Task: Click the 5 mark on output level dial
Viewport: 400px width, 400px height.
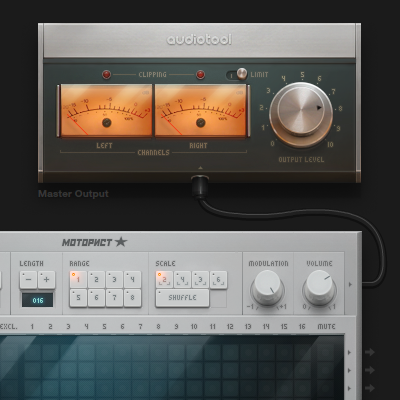Action: [302, 75]
